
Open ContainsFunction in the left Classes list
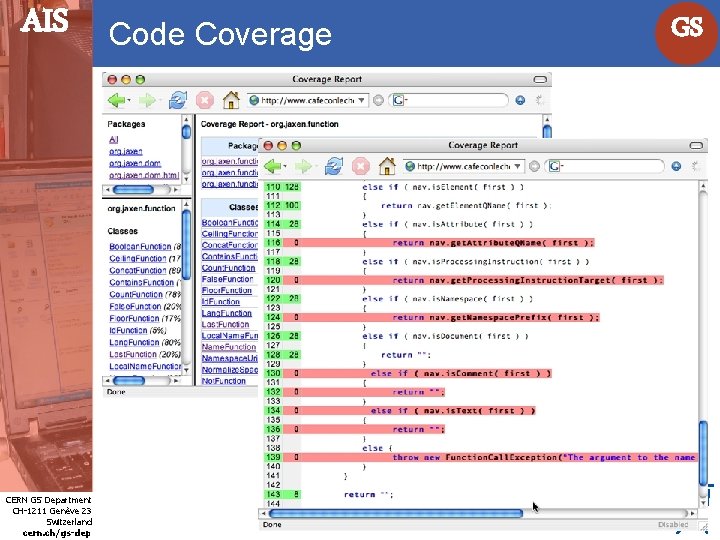(x=141, y=282)
